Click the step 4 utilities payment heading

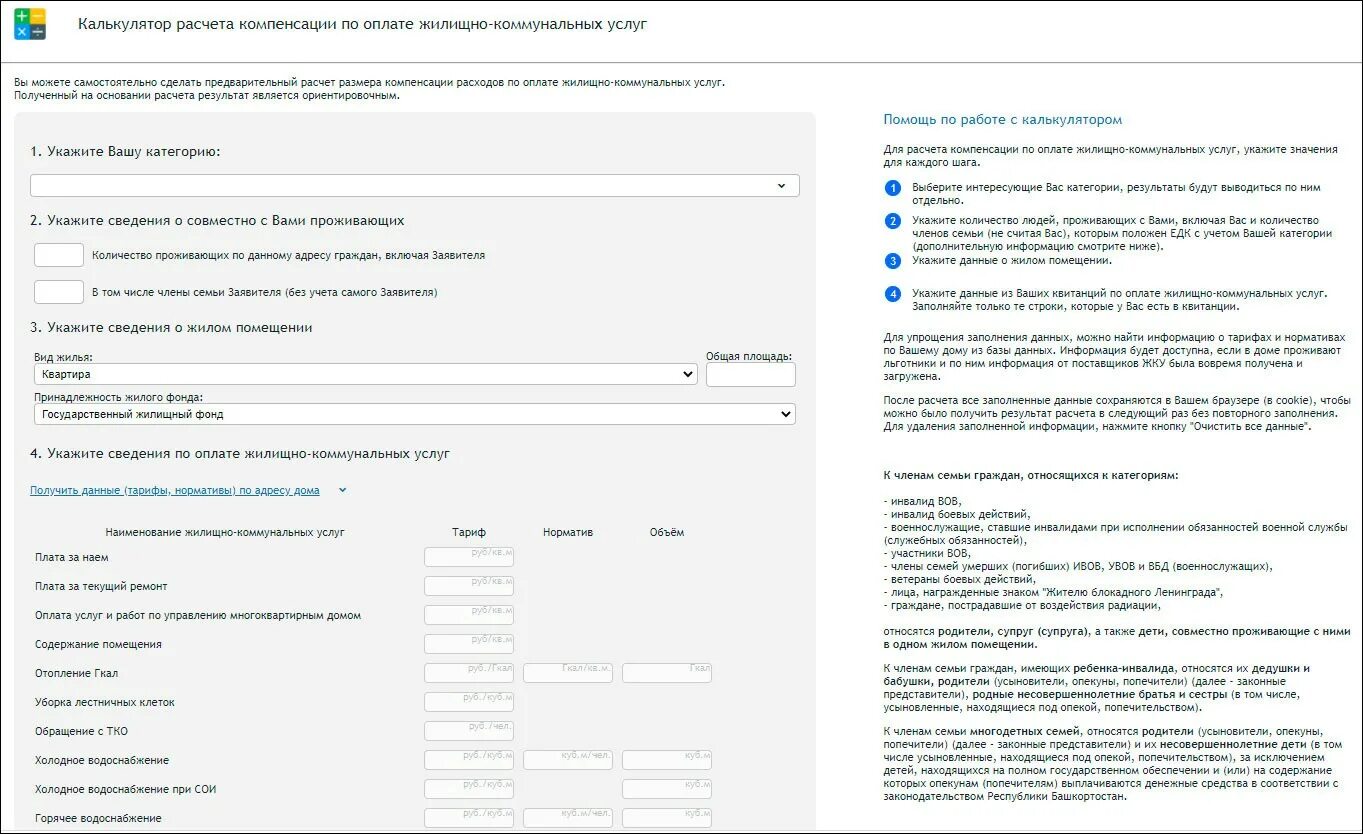(x=240, y=454)
